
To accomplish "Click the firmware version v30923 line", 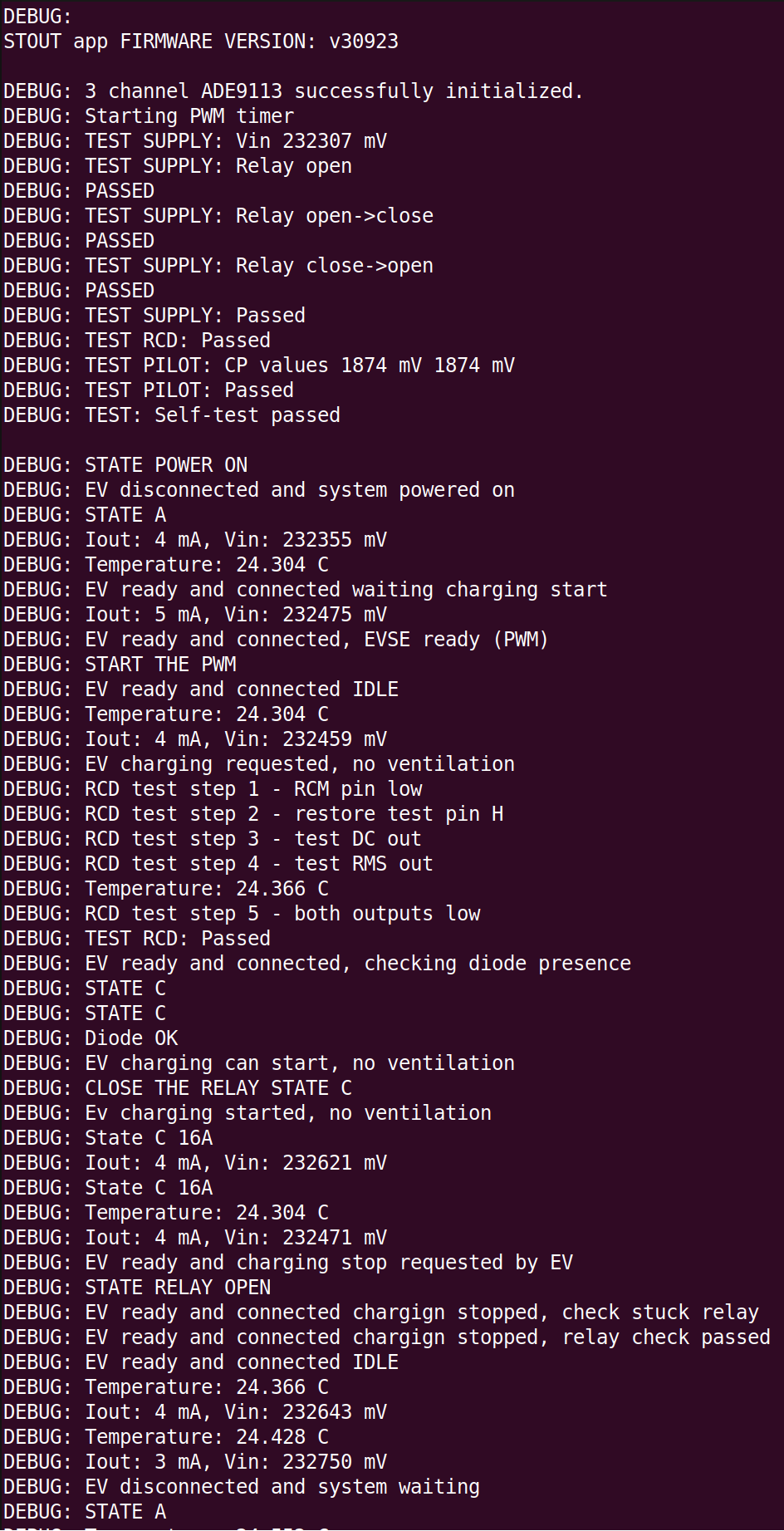I will coord(201,42).
